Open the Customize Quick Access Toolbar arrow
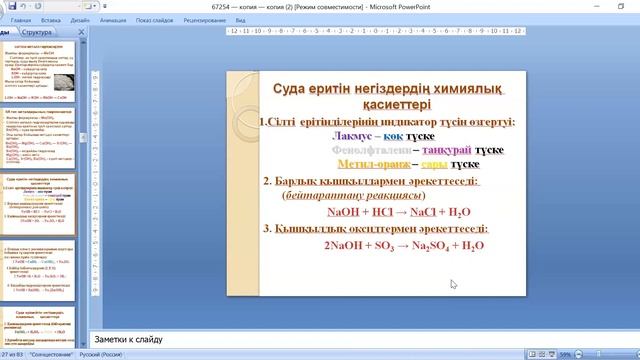The image size is (640, 360). (x=105, y=6)
